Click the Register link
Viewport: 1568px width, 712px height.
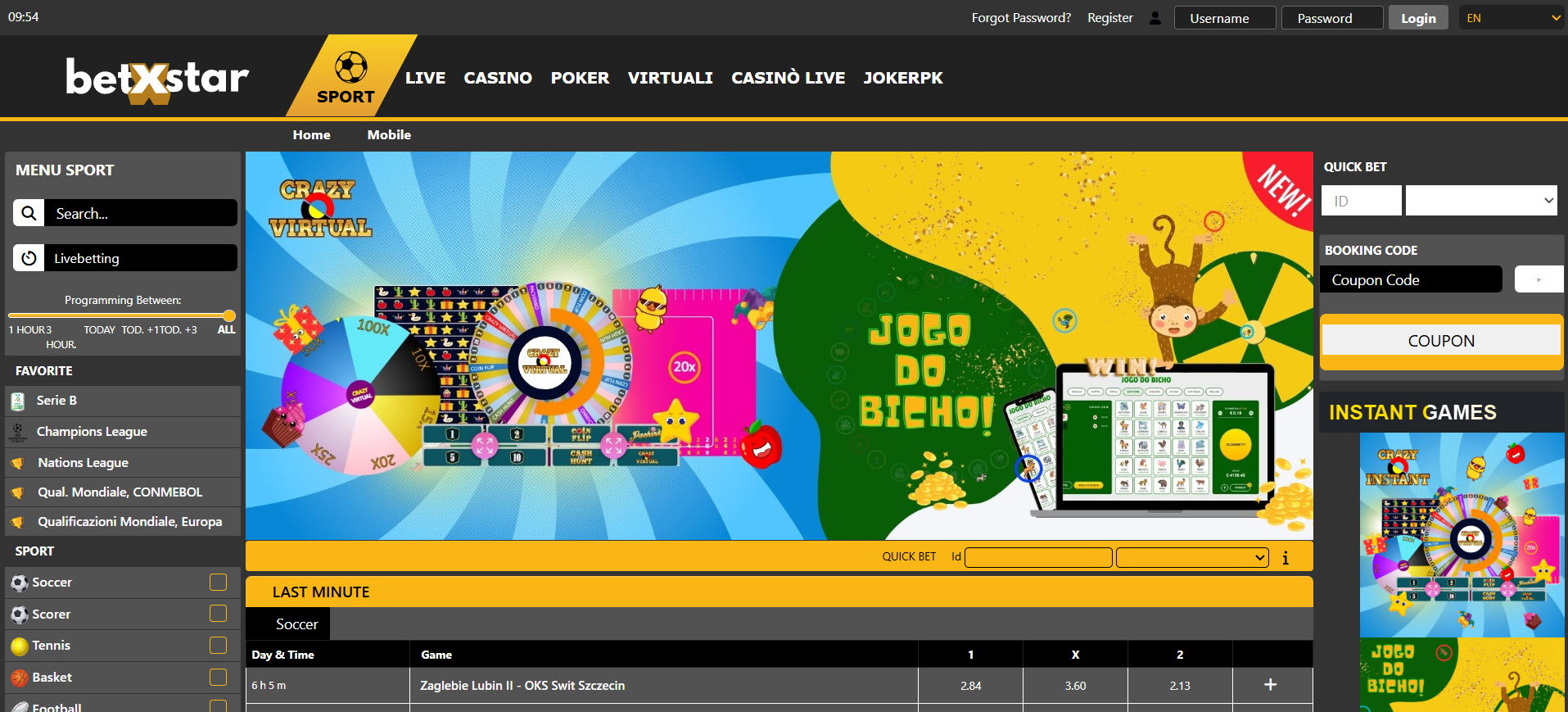click(1110, 18)
